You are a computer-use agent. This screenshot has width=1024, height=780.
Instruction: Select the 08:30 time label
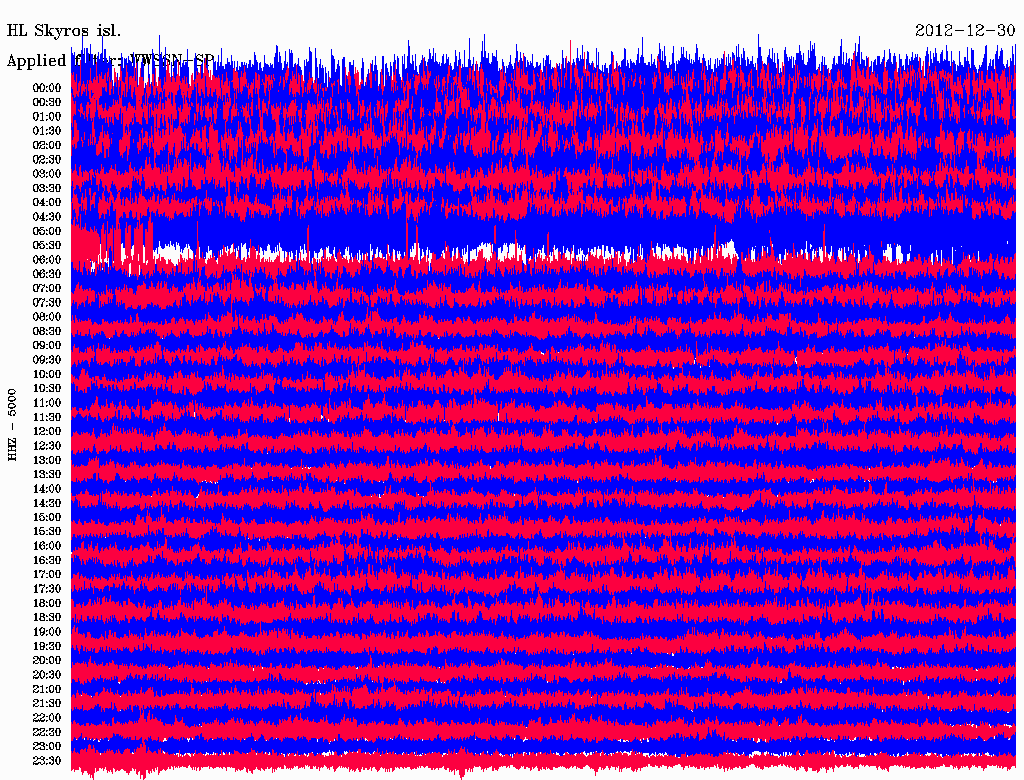pyautogui.click(x=47, y=331)
